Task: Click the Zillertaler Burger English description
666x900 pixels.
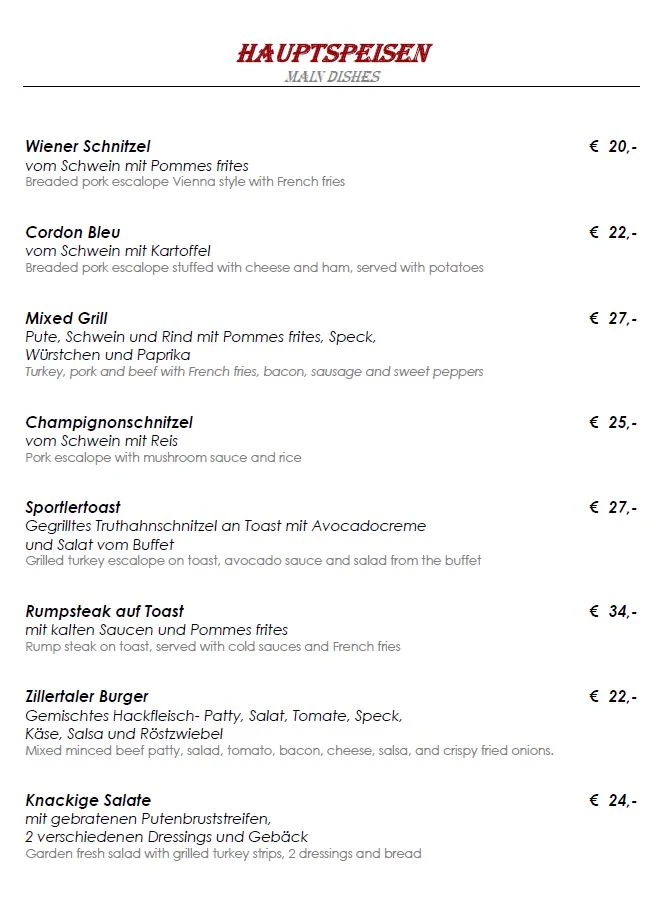Action: click(289, 751)
